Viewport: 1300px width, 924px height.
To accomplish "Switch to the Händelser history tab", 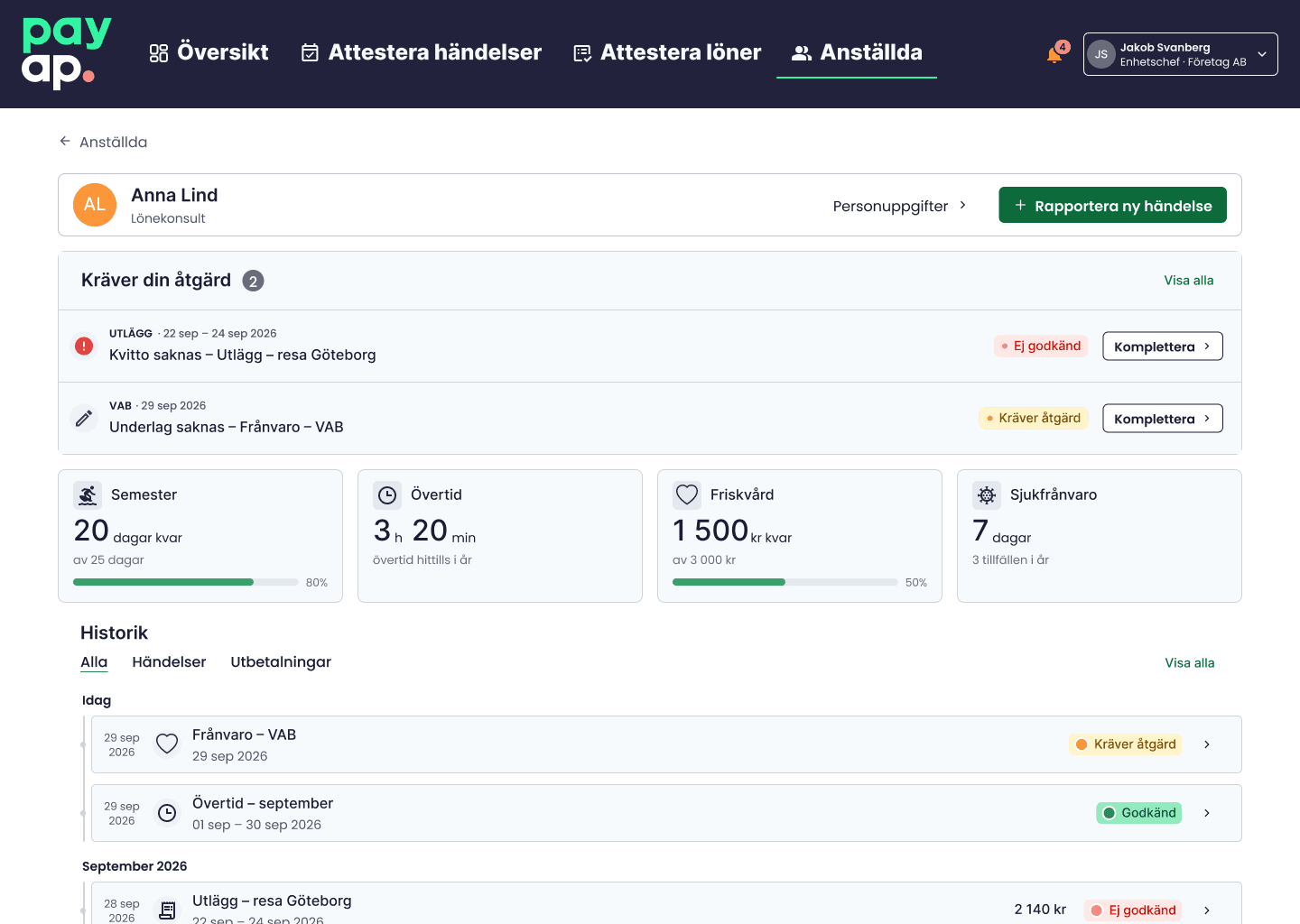I will (x=169, y=662).
